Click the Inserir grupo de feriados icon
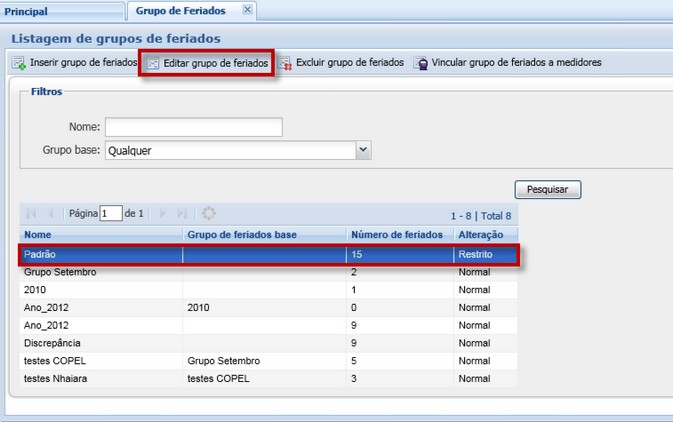This screenshot has height=422, width=673. pos(18,63)
